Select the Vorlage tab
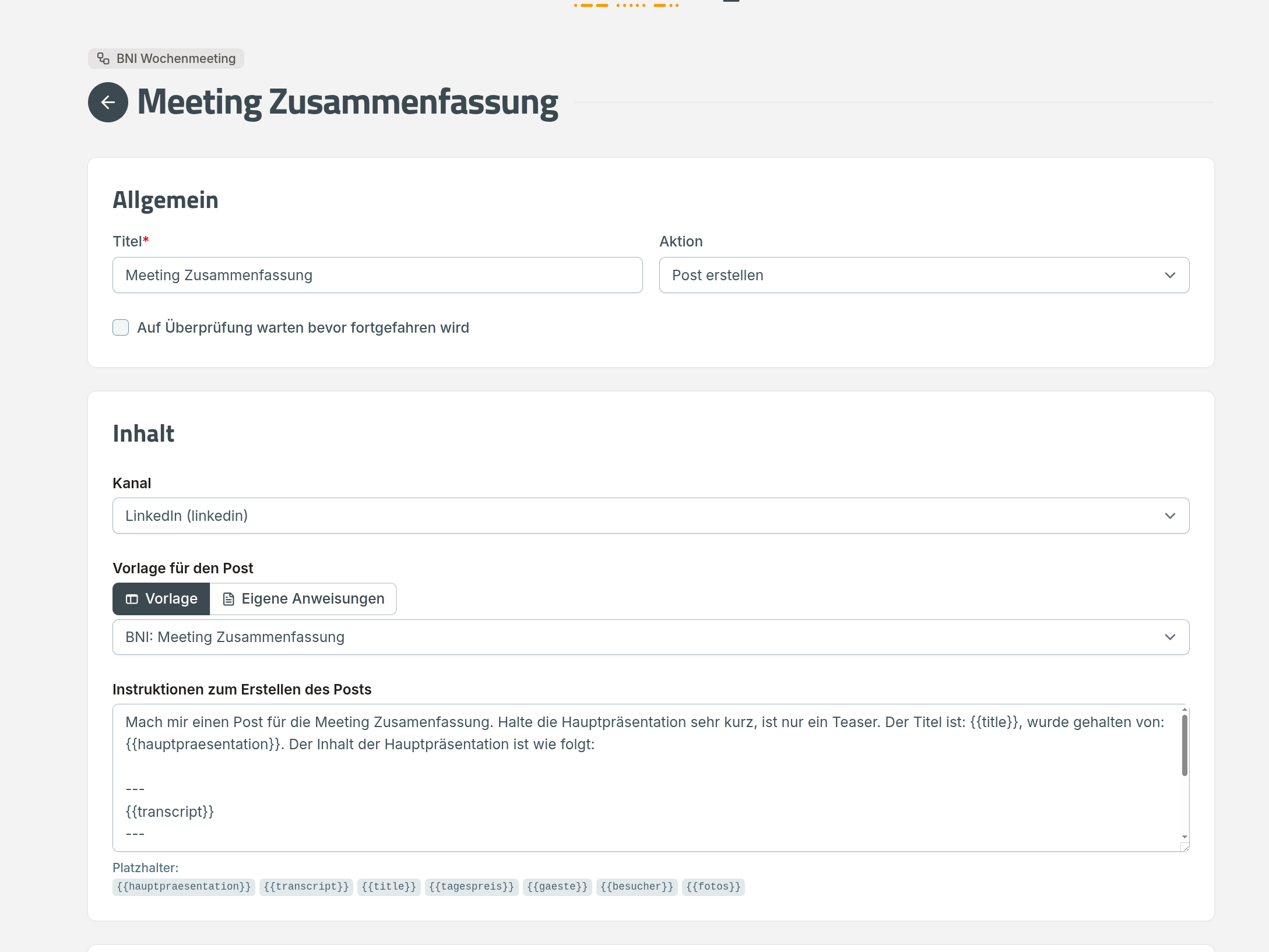This screenshot has height=952, width=1269. (x=161, y=599)
